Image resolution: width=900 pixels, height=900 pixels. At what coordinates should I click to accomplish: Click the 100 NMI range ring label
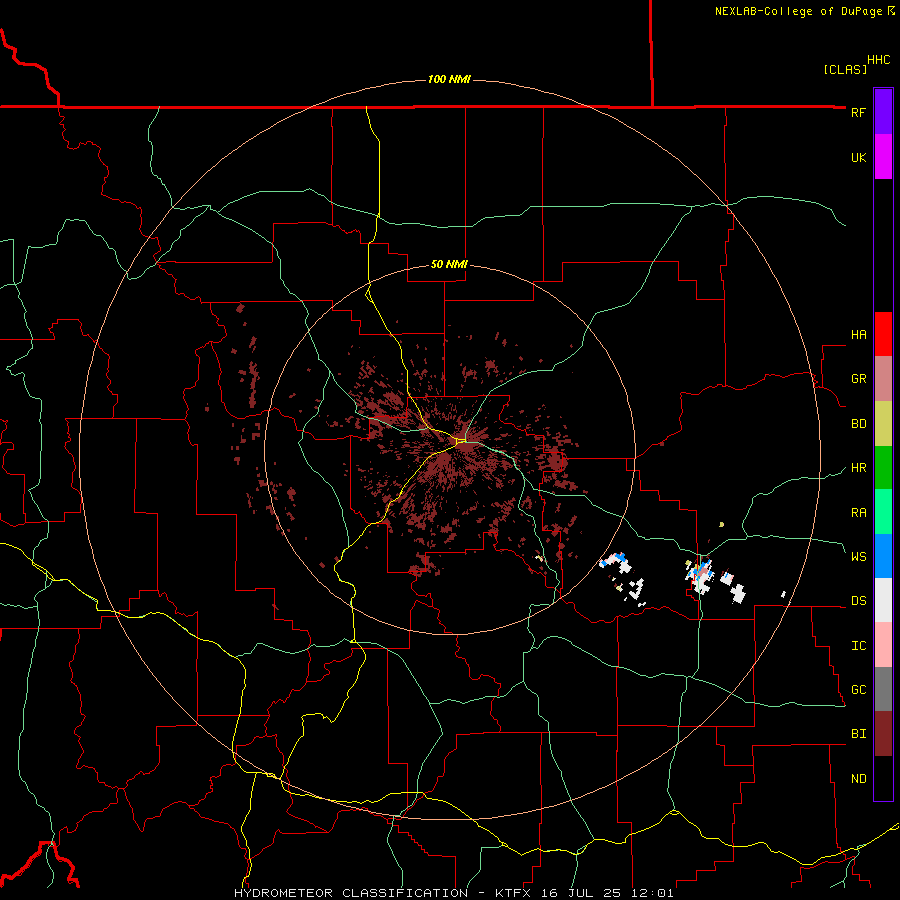[449, 79]
